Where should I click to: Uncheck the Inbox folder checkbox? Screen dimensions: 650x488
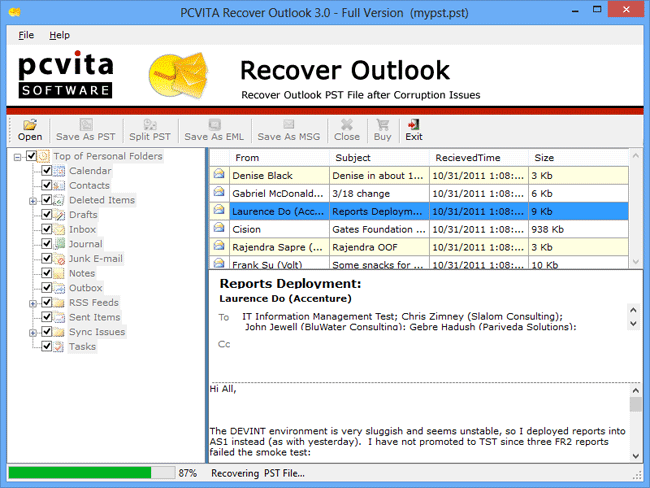pos(46,229)
